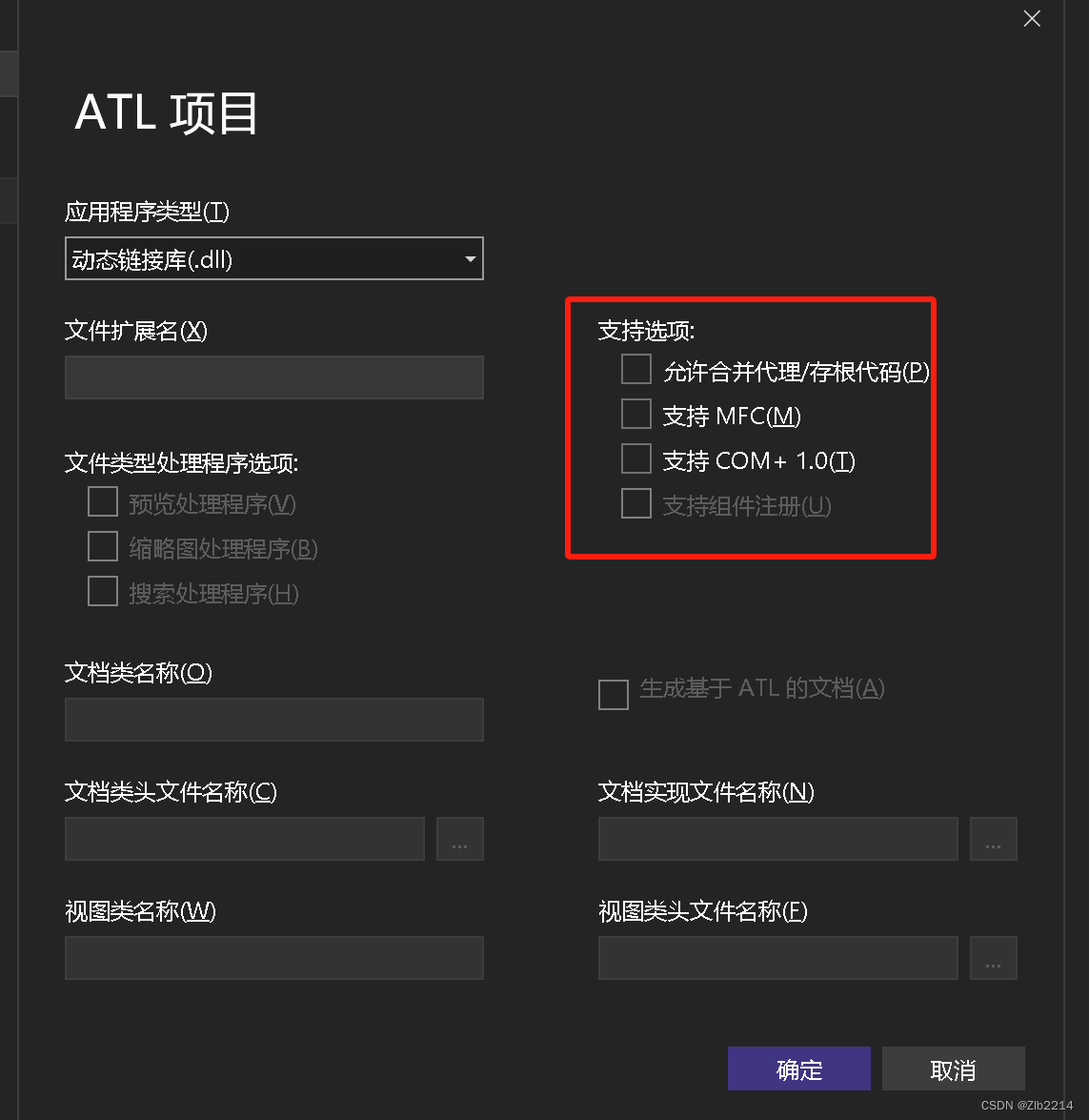Image resolution: width=1089 pixels, height=1120 pixels.
Task: Check 允许合并代理/存根代码 option
Action: [x=635, y=368]
